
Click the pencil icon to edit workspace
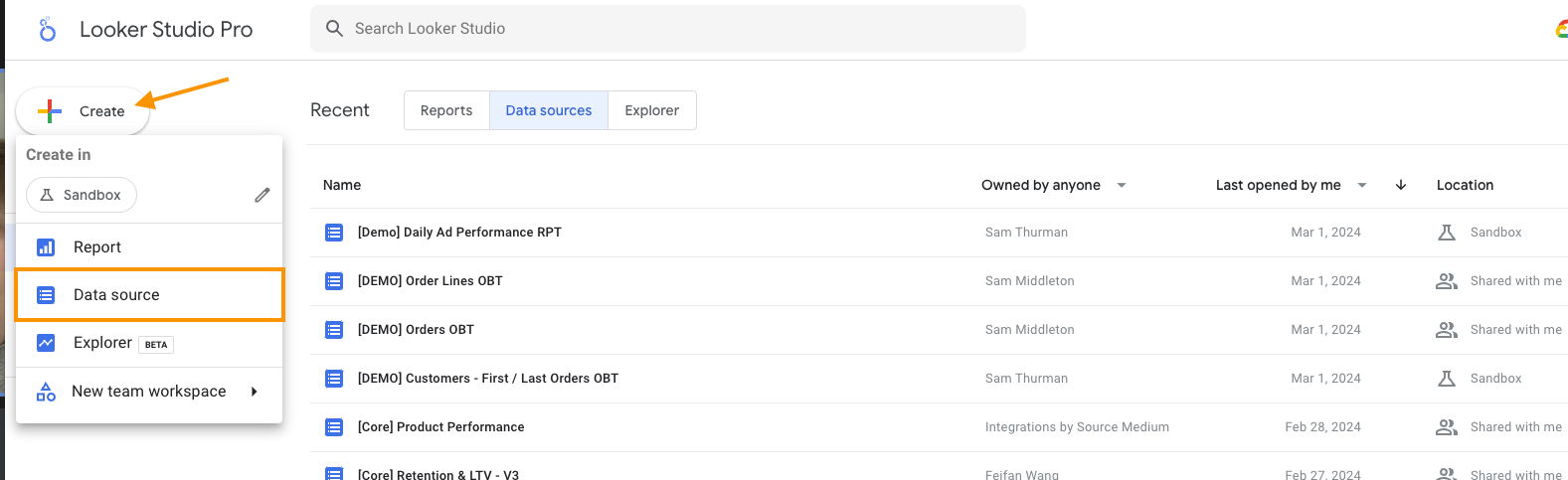coord(261,195)
